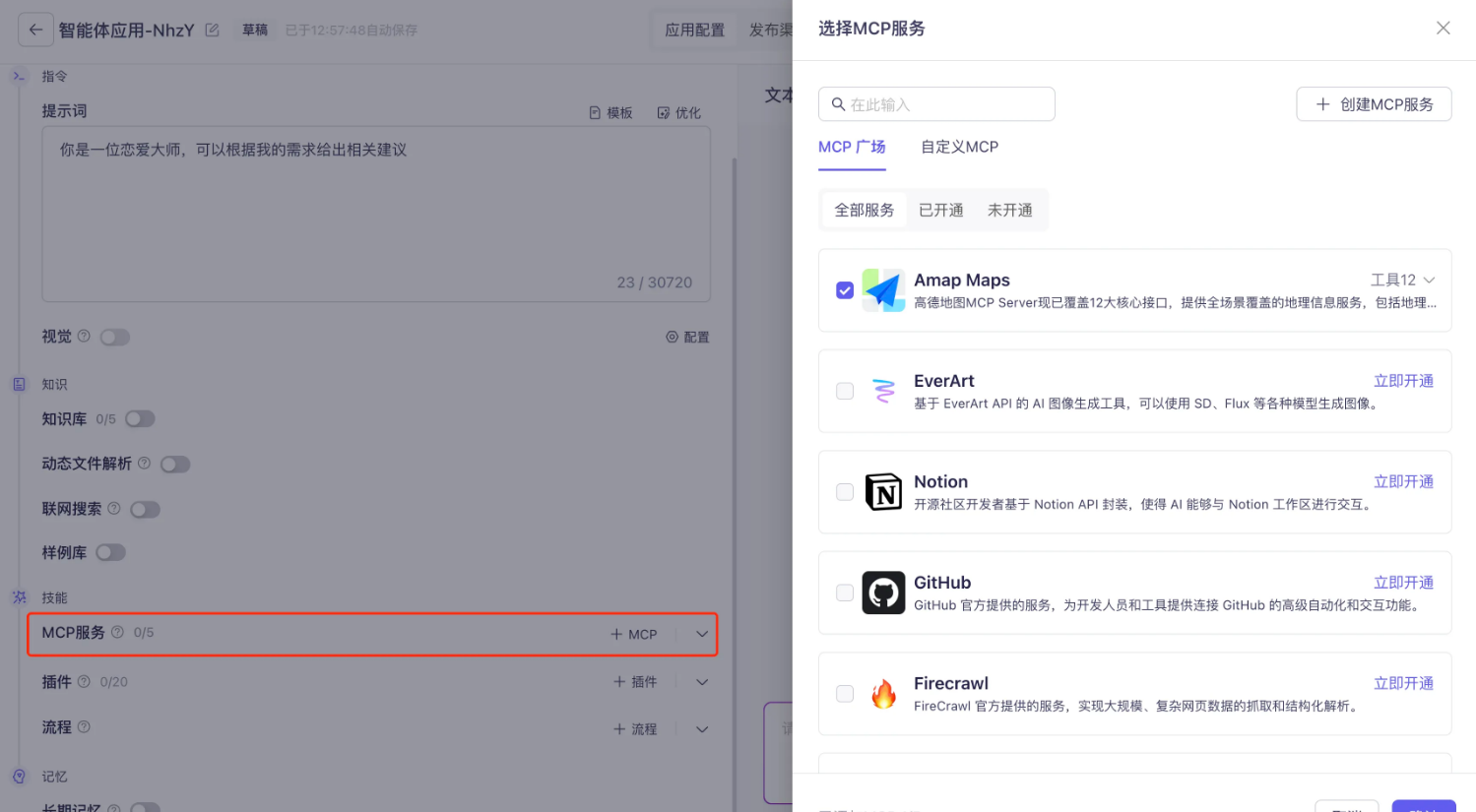Click the Amap Maps paper plane icon

pos(883,290)
